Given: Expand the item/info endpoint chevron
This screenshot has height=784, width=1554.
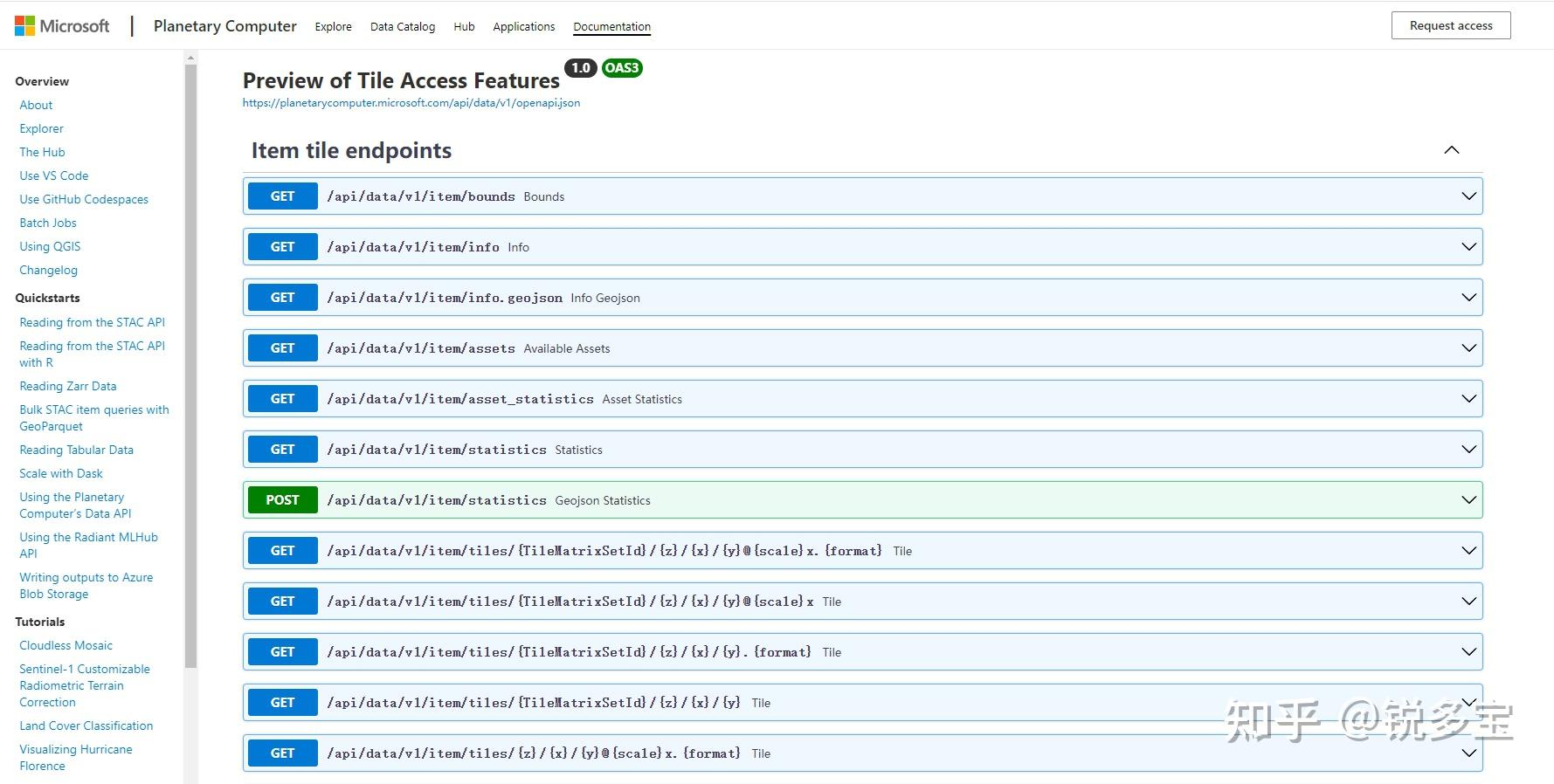Looking at the screenshot, I should (1469, 247).
